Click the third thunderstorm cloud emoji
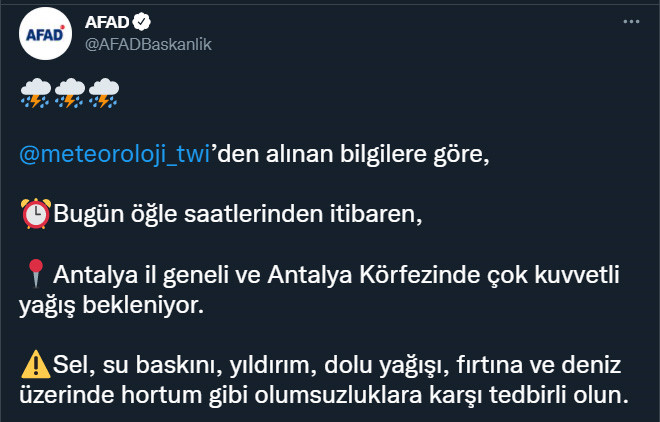Screen dimensions: 660x422 point(104,93)
